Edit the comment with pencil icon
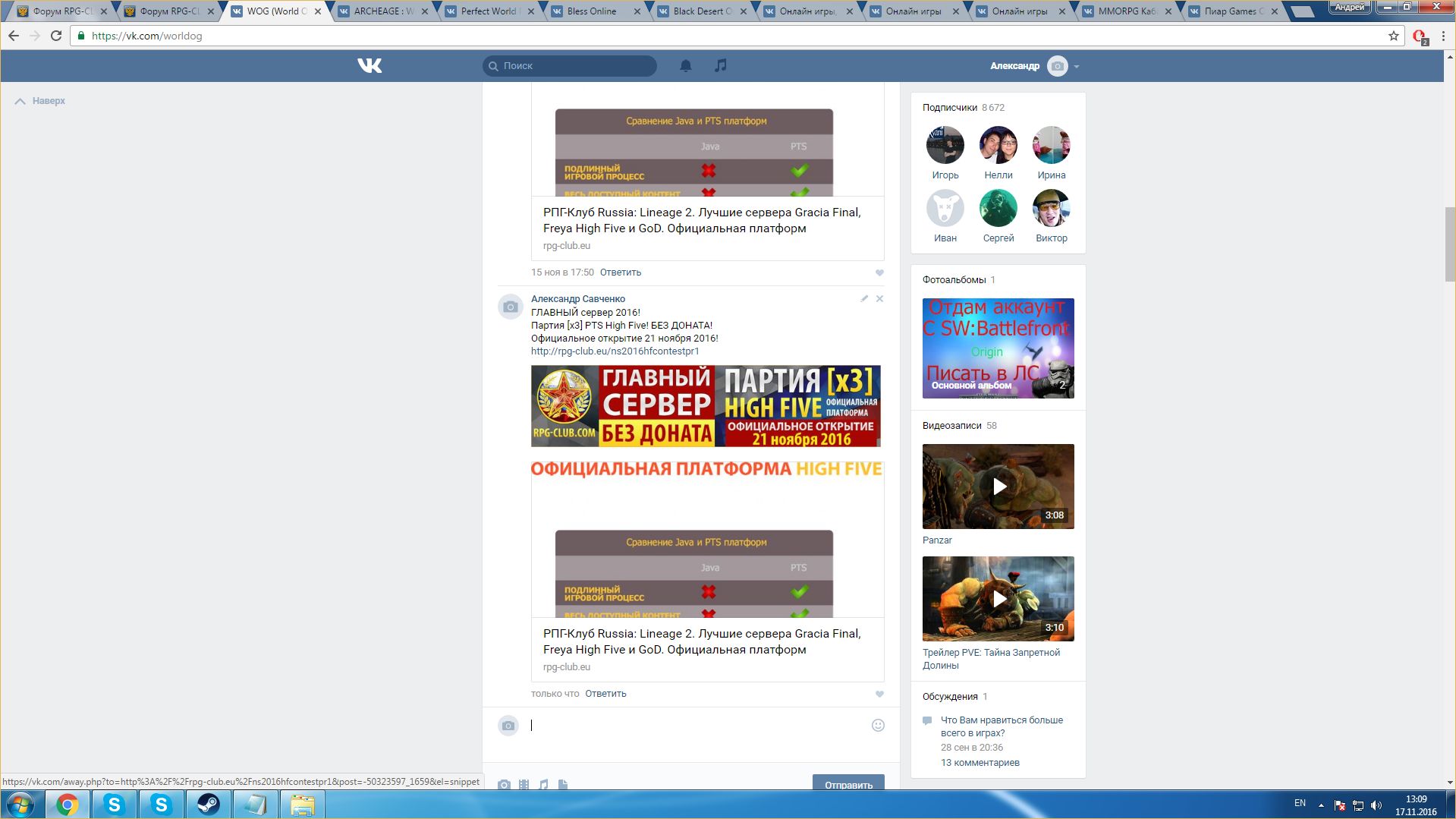This screenshot has width=1456, height=819. point(864,299)
